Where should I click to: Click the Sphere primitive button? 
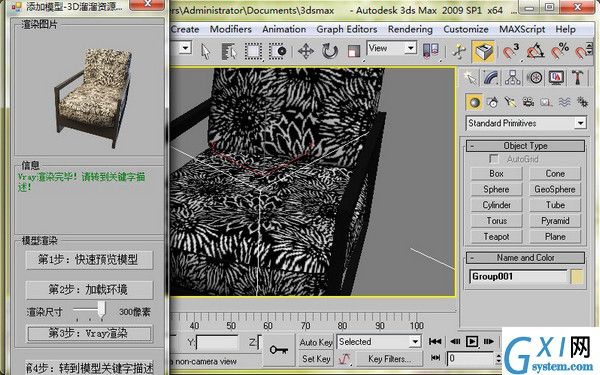[x=496, y=189]
